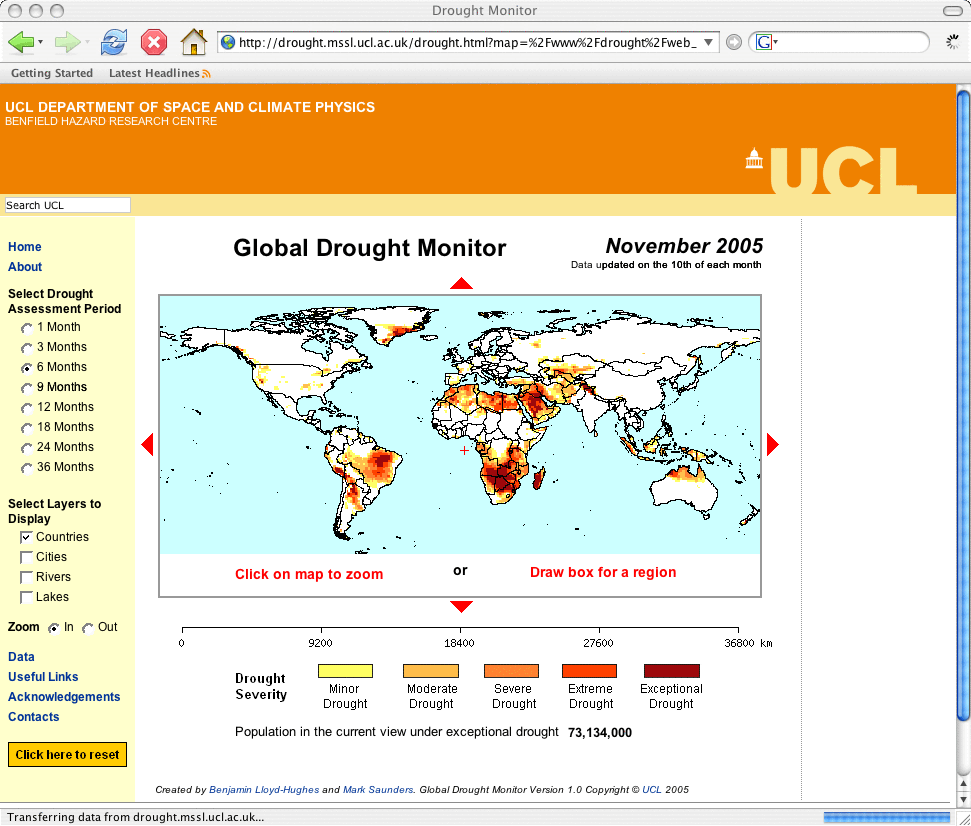The width and height of the screenshot is (971, 826).
Task: Open the URL history dropdown arrow
Action: [709, 42]
